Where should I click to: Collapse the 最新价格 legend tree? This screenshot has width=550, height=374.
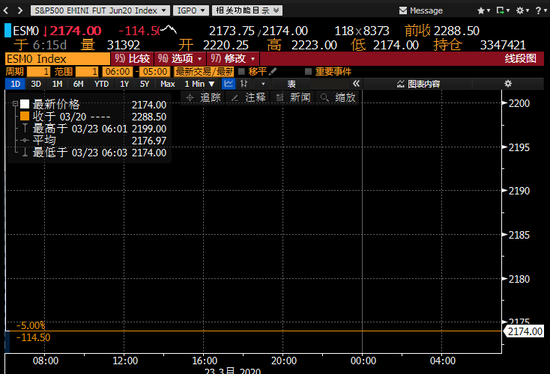pyautogui.click(x=15, y=104)
